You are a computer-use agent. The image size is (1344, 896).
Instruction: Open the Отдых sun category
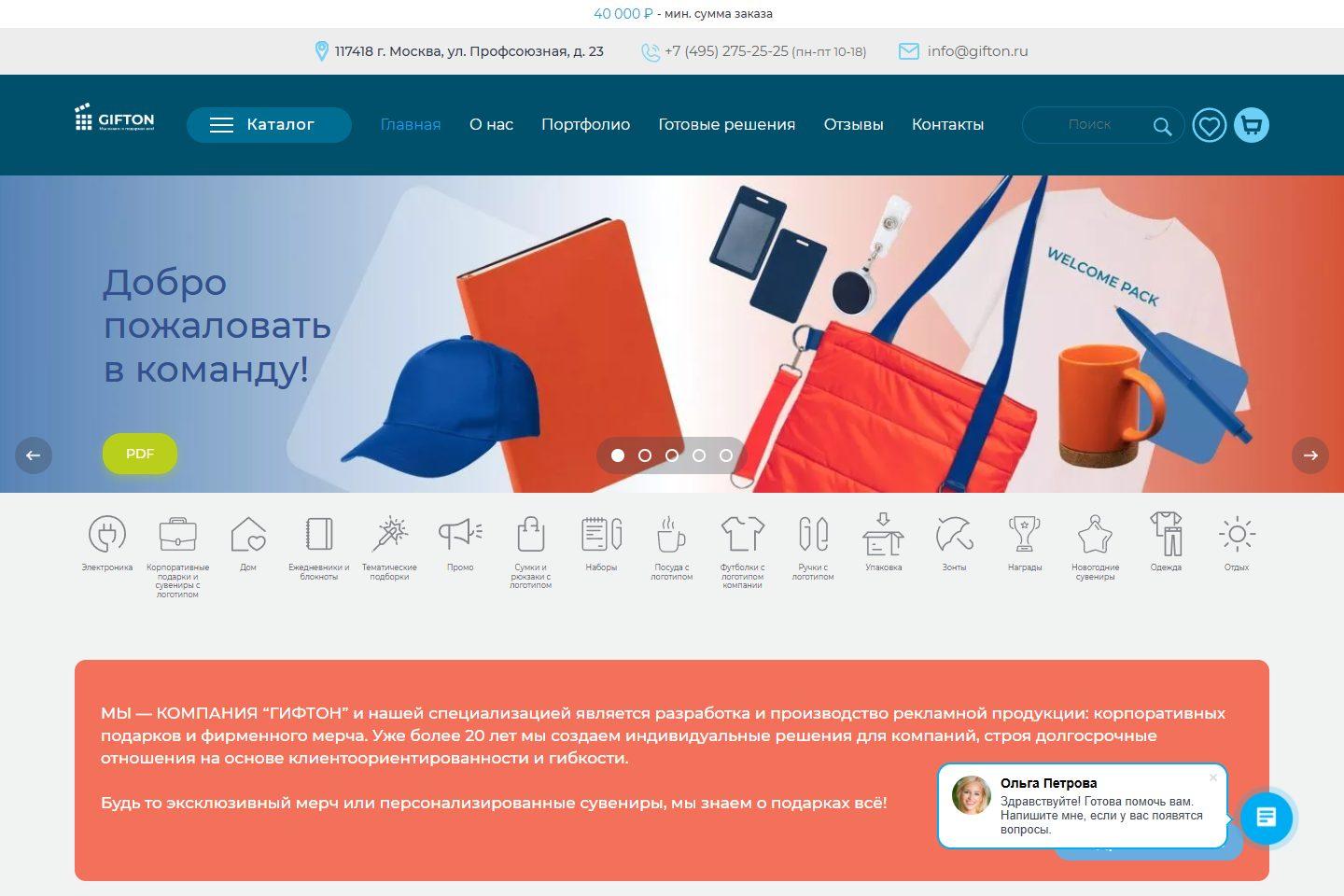tap(1237, 535)
